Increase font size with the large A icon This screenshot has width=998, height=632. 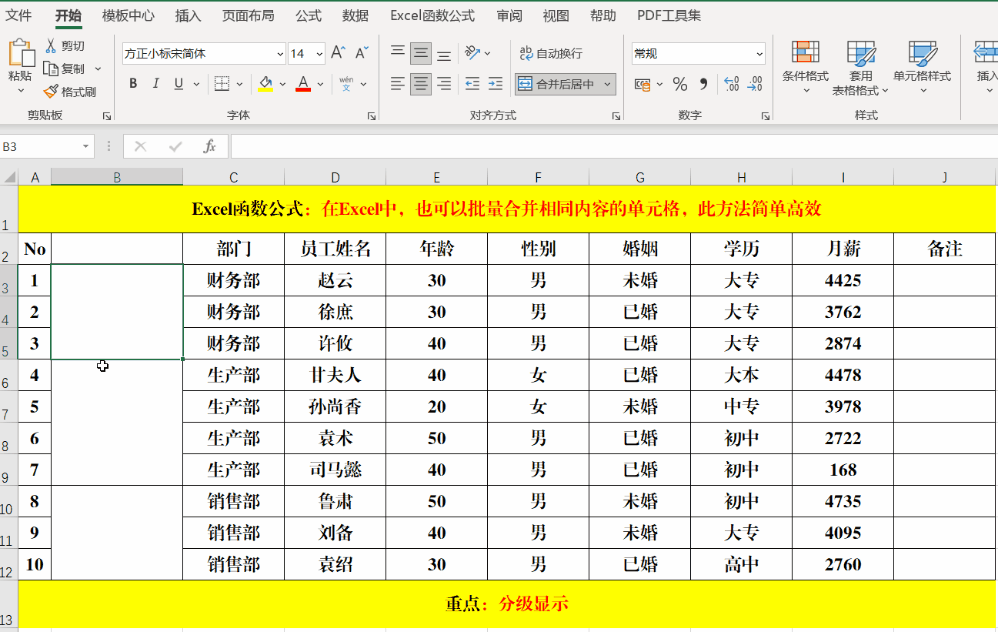click(338, 53)
